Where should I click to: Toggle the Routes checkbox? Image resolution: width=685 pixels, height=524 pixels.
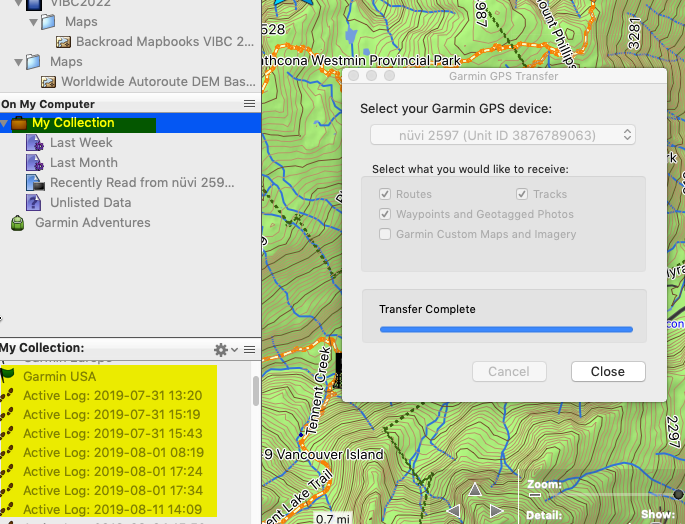(x=385, y=194)
